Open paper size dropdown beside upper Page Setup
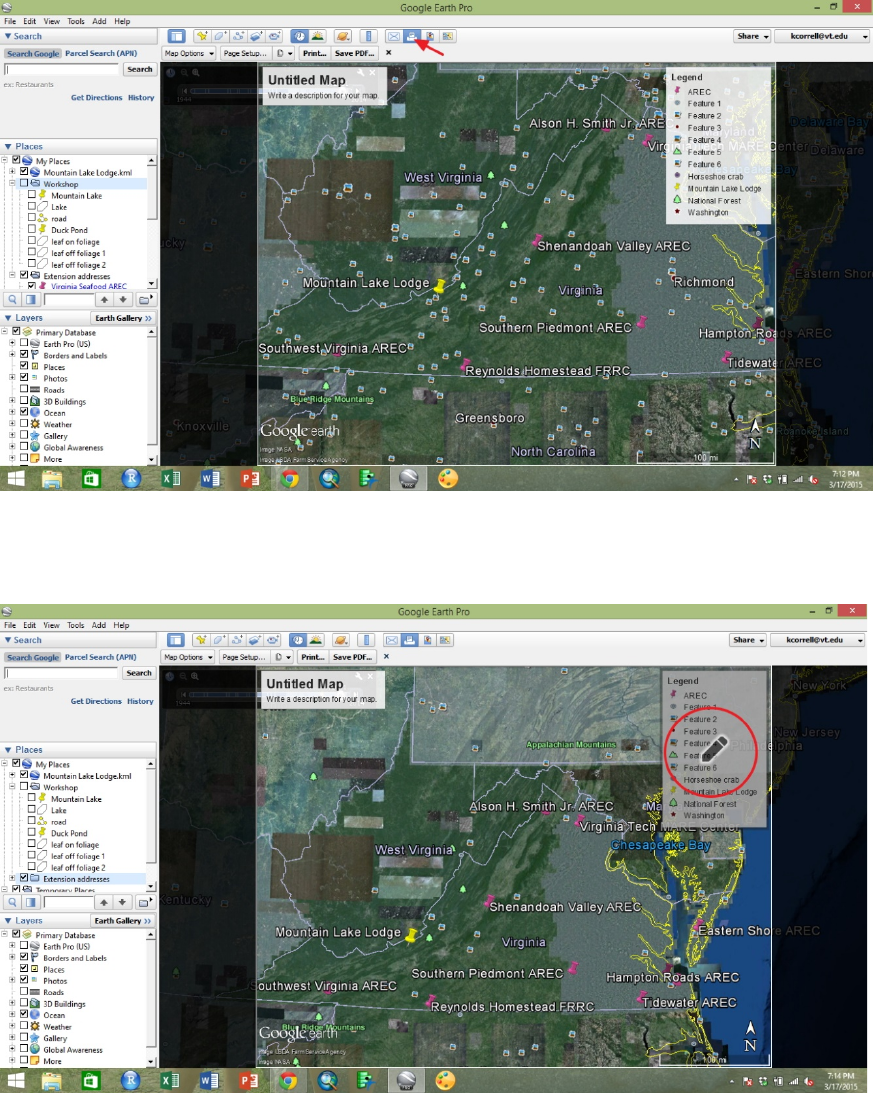Screen dimensions: 873x1093 pyautogui.click(x=284, y=54)
